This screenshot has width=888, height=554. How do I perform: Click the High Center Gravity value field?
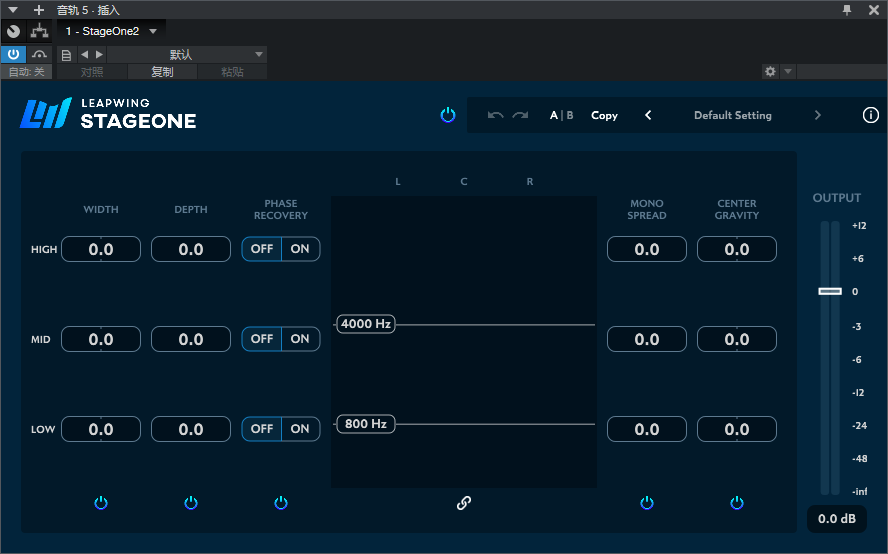pyautogui.click(x=737, y=249)
